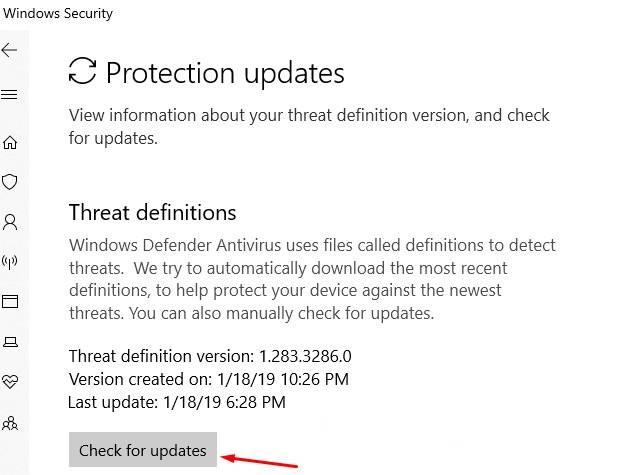Click the back arrow in the sidebar
This screenshot has width=623, height=475.
point(10,49)
